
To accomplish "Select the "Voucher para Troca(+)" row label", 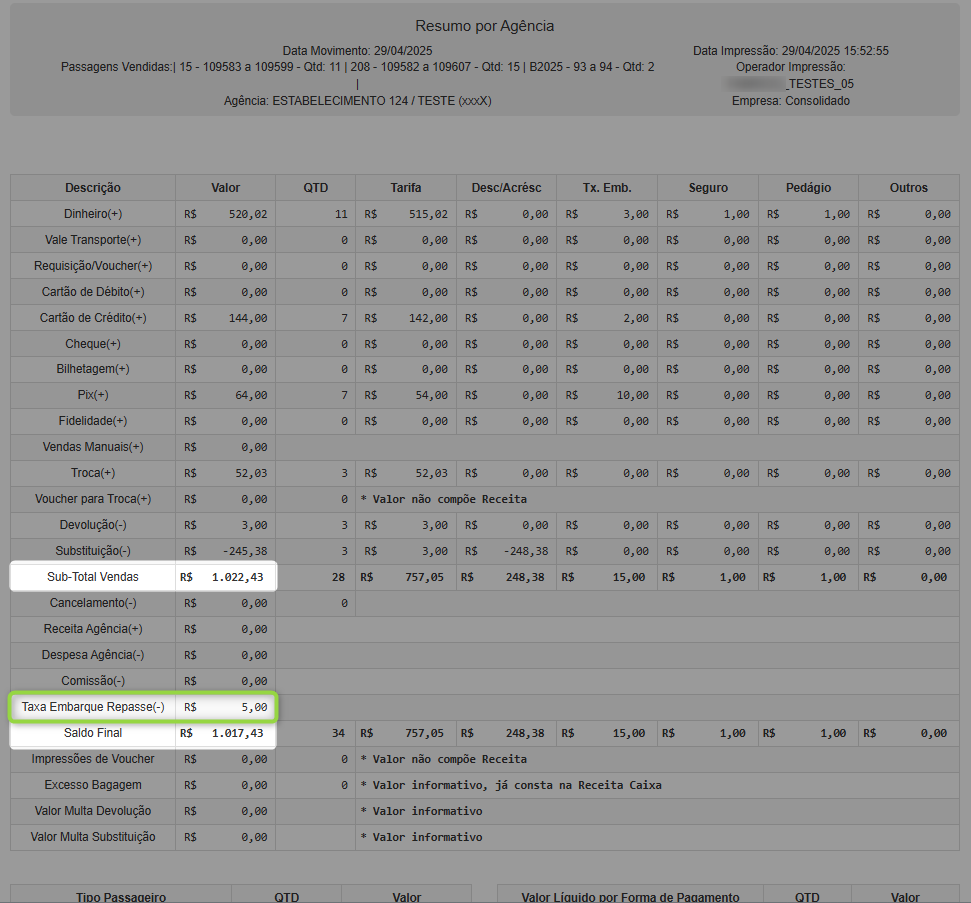I will pyautogui.click(x=93, y=499).
